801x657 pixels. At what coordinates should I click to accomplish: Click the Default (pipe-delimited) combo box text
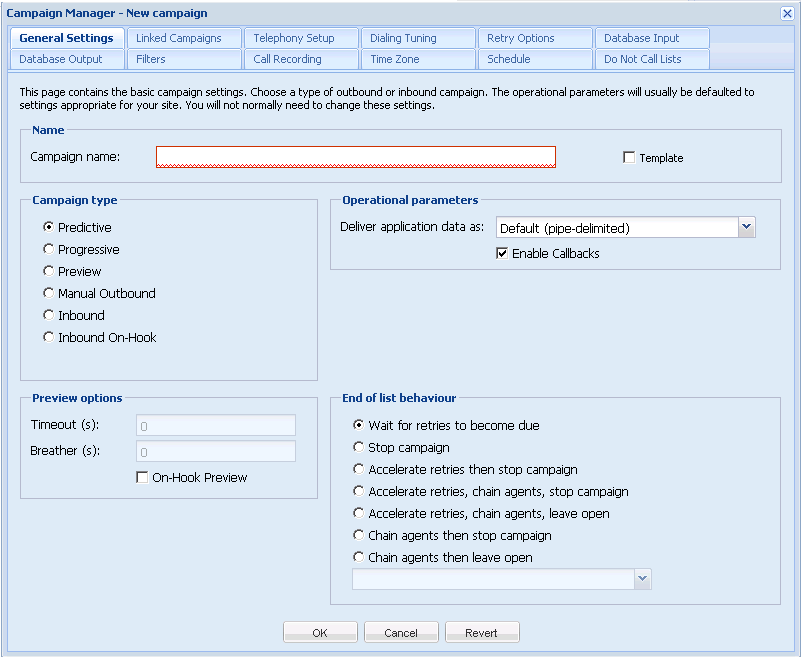click(617, 227)
